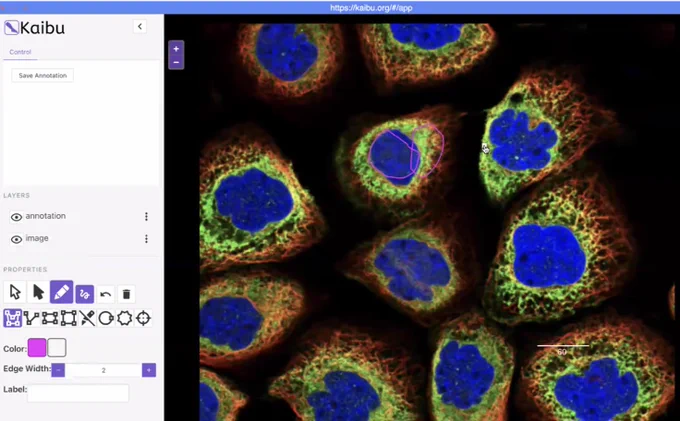Click the Save Annotation button
Screen dimensions: 680x421
pyautogui.click(x=42, y=75)
